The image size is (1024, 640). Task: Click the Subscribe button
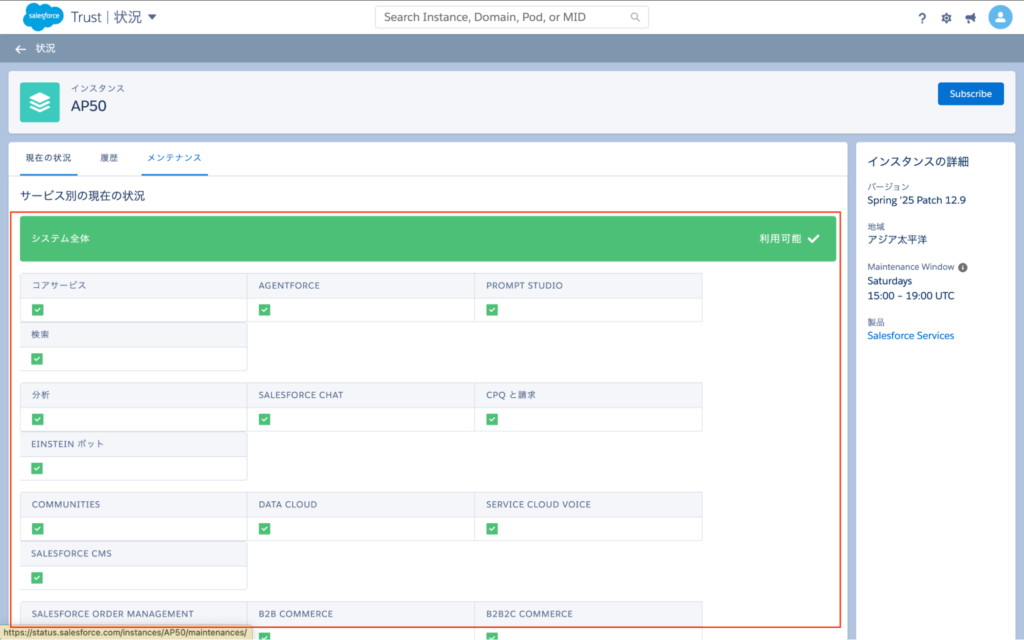pyautogui.click(x=970, y=94)
